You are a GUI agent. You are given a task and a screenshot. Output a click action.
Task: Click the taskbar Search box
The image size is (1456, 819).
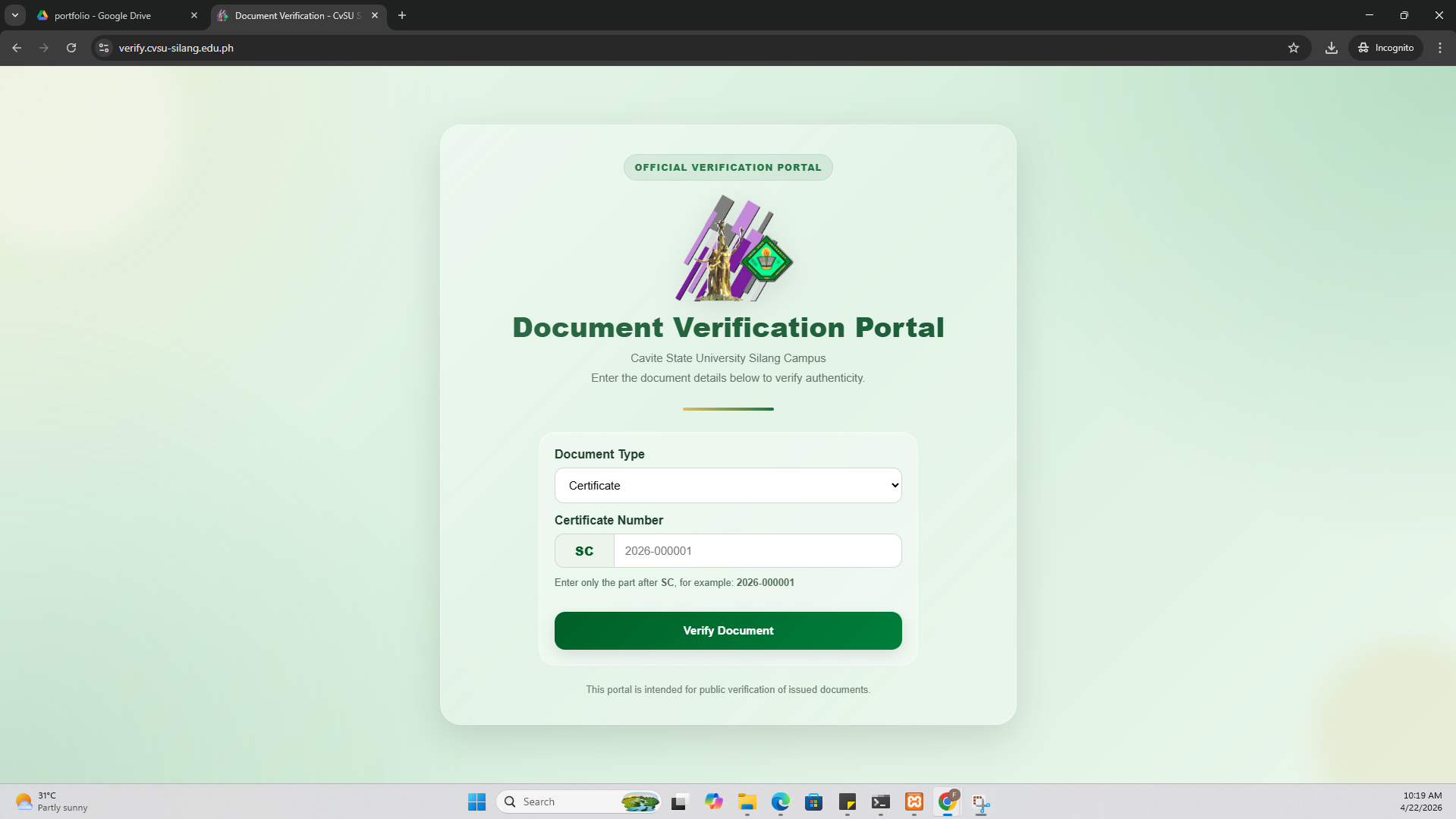coord(578,802)
